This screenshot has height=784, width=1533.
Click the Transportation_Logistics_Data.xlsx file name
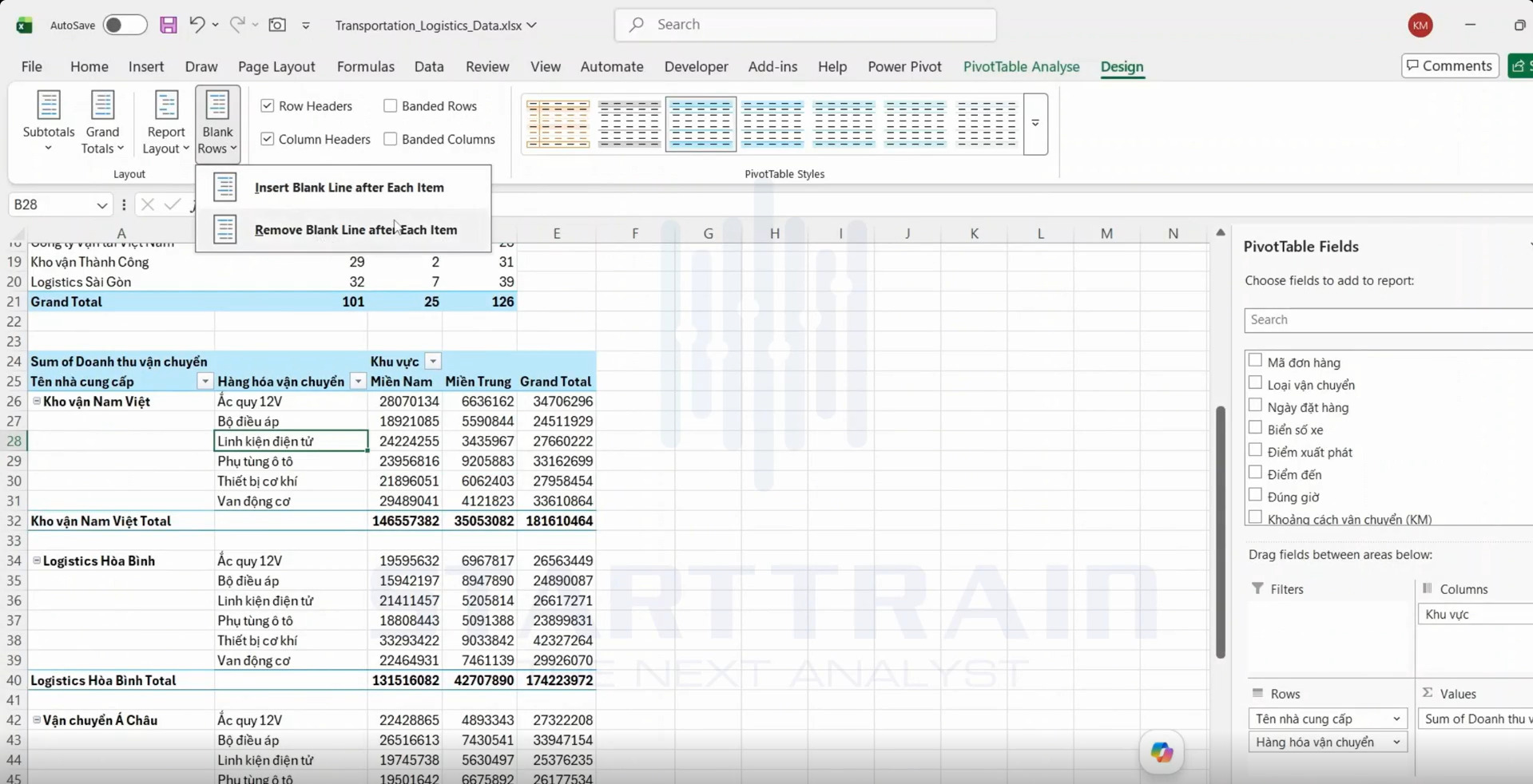428,25
